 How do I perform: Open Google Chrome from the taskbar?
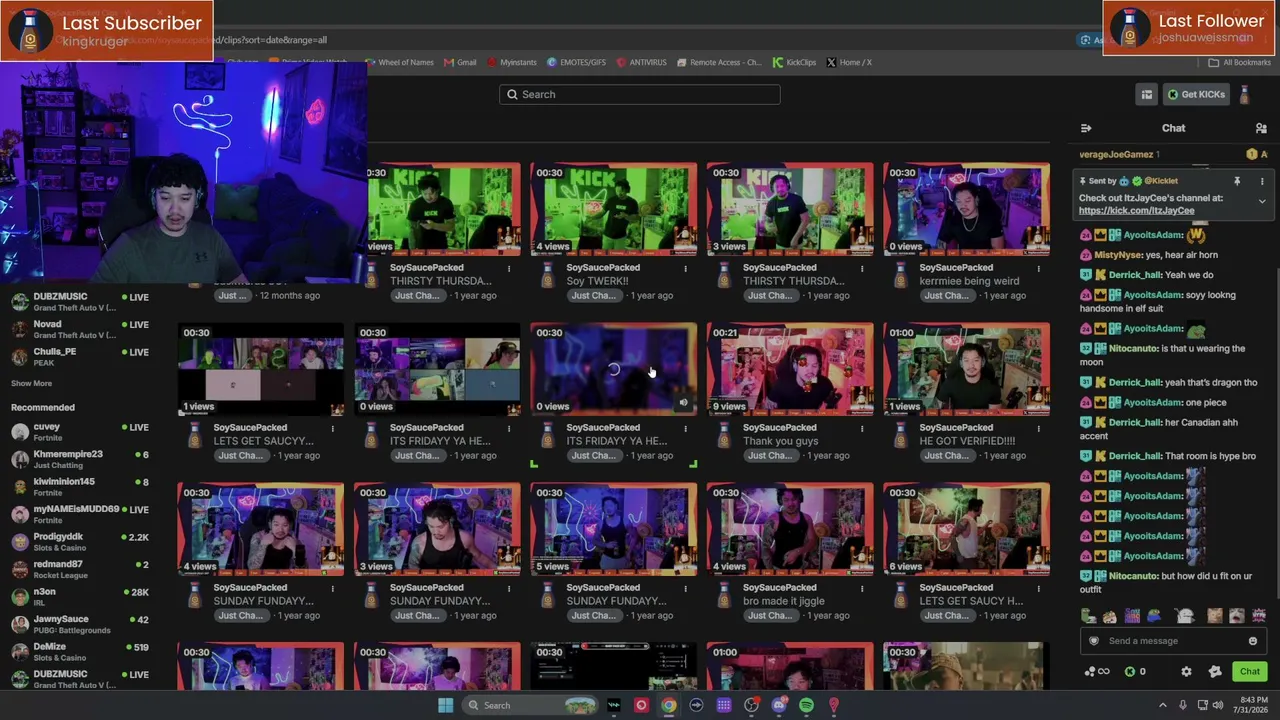coord(669,705)
